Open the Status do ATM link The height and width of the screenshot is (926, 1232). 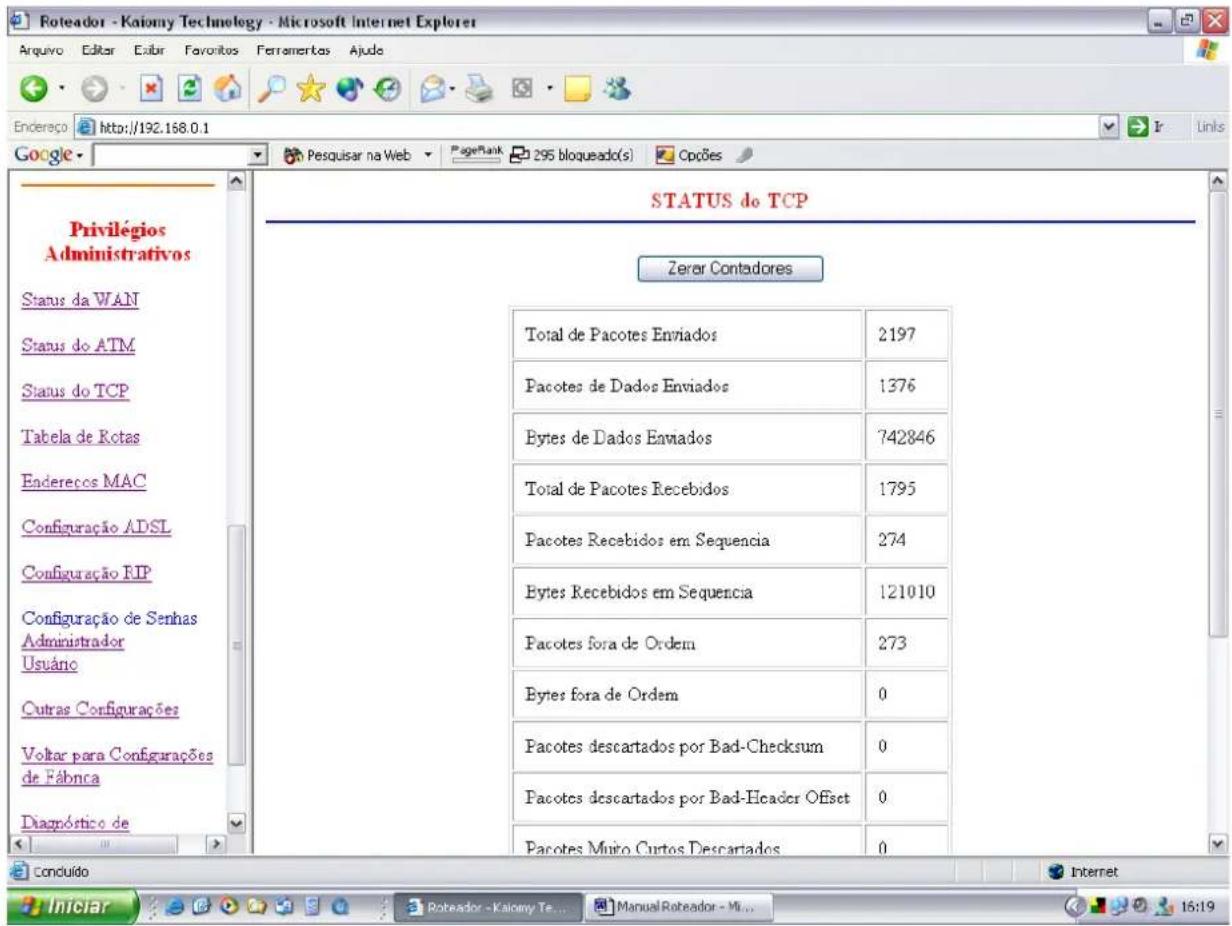click(78, 347)
